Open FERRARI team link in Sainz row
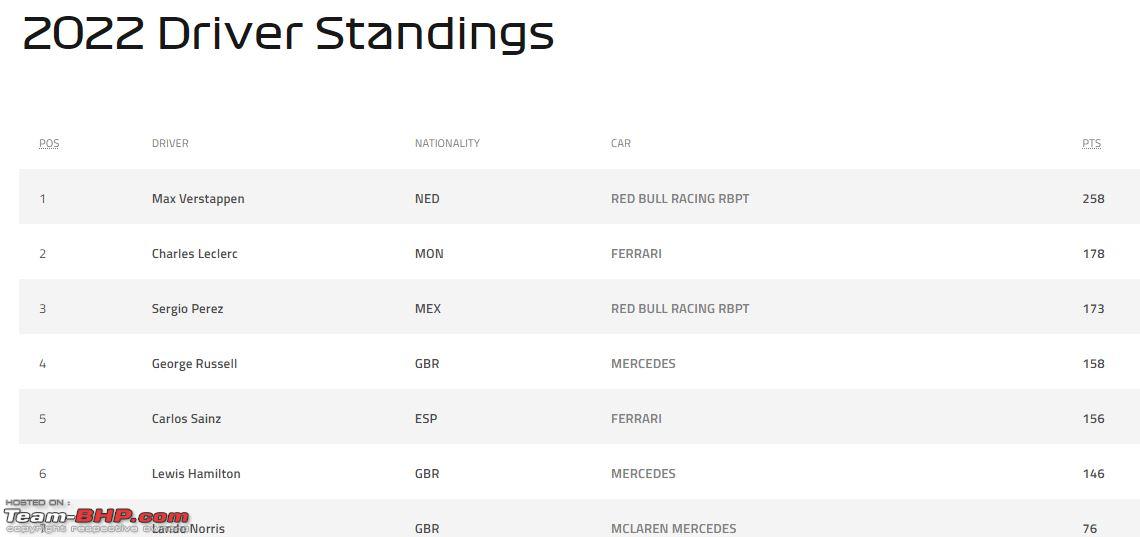1140x537 pixels. (x=636, y=419)
